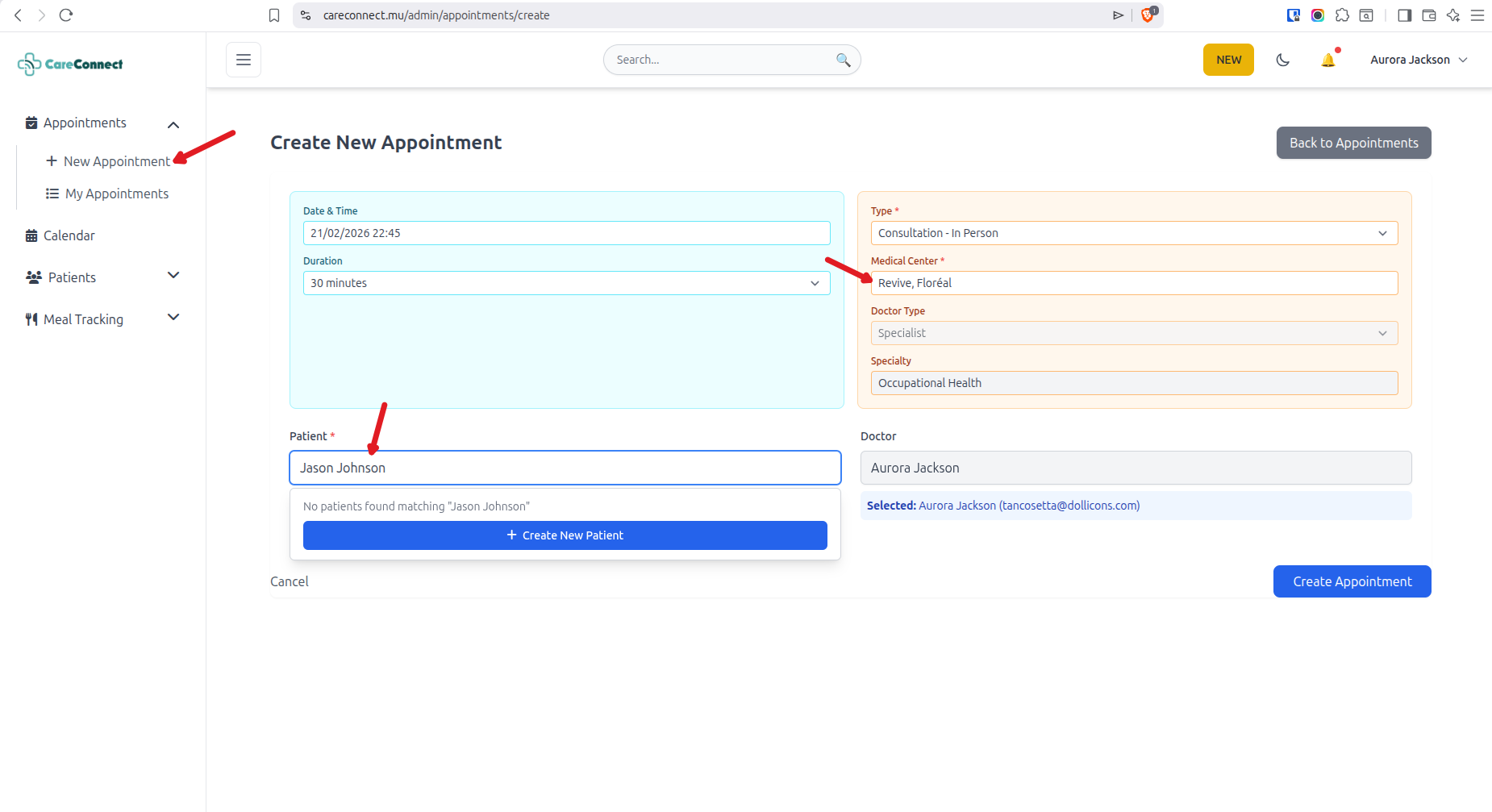This screenshot has width=1492, height=812.
Task: Collapse the Appointments sidebar section
Action: pyautogui.click(x=173, y=124)
